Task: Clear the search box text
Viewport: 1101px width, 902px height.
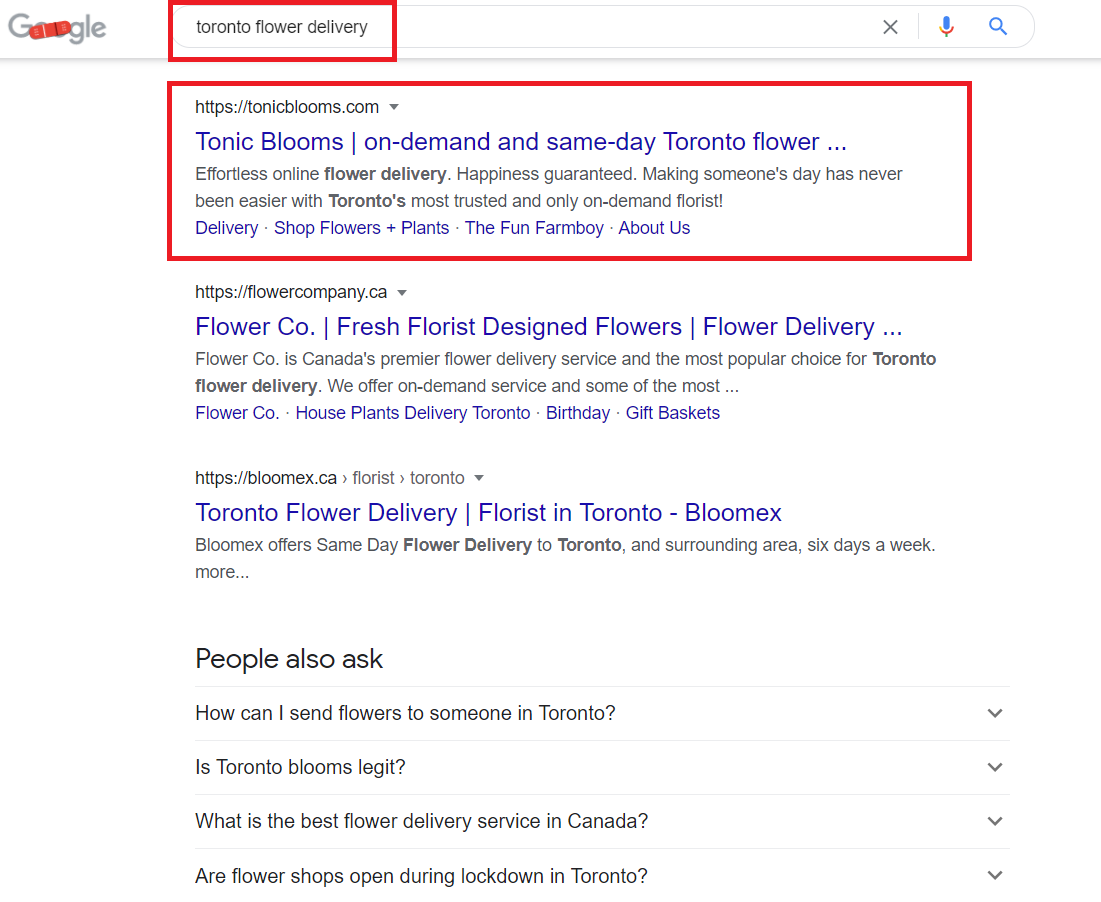Action: (890, 27)
